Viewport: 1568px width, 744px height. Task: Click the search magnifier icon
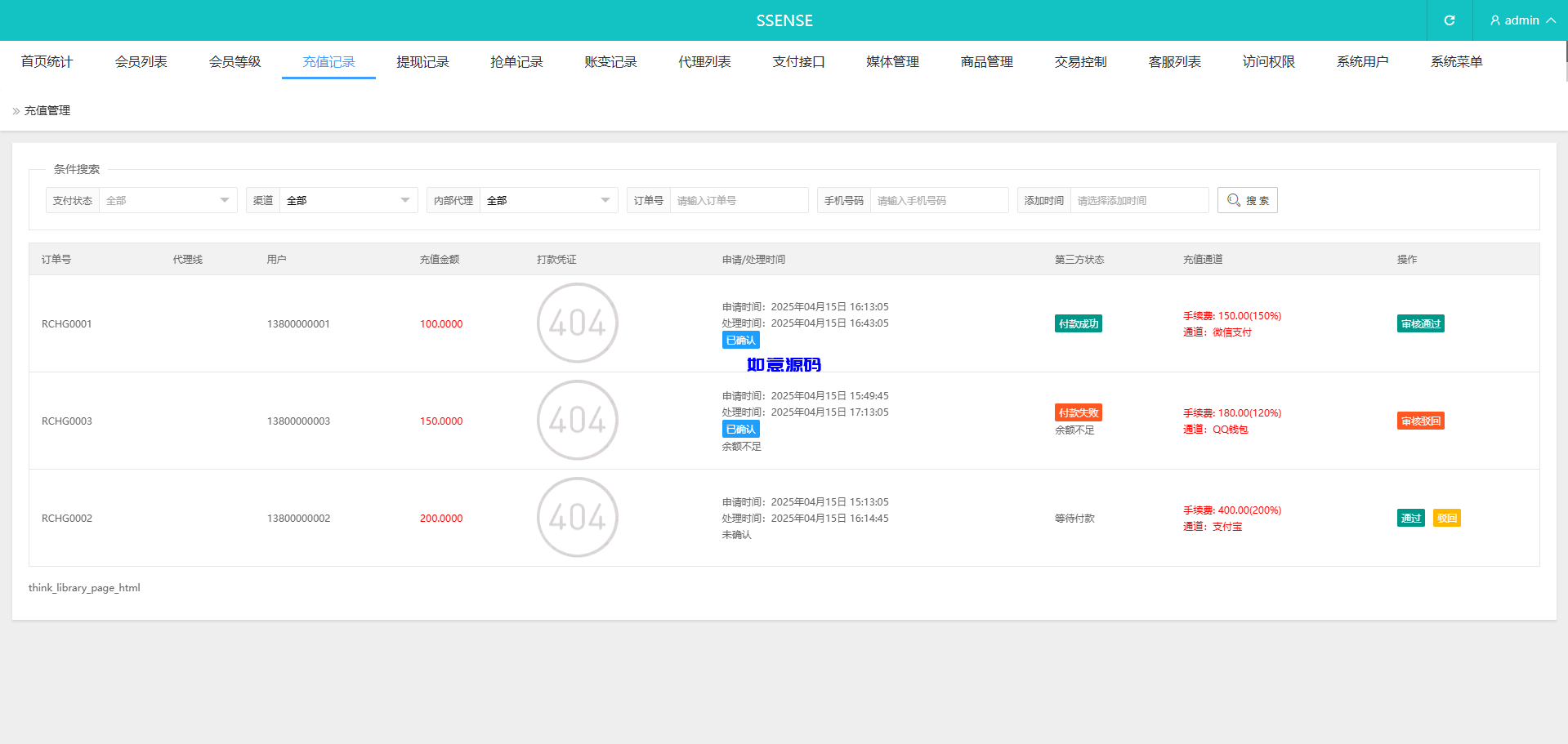pos(1234,200)
